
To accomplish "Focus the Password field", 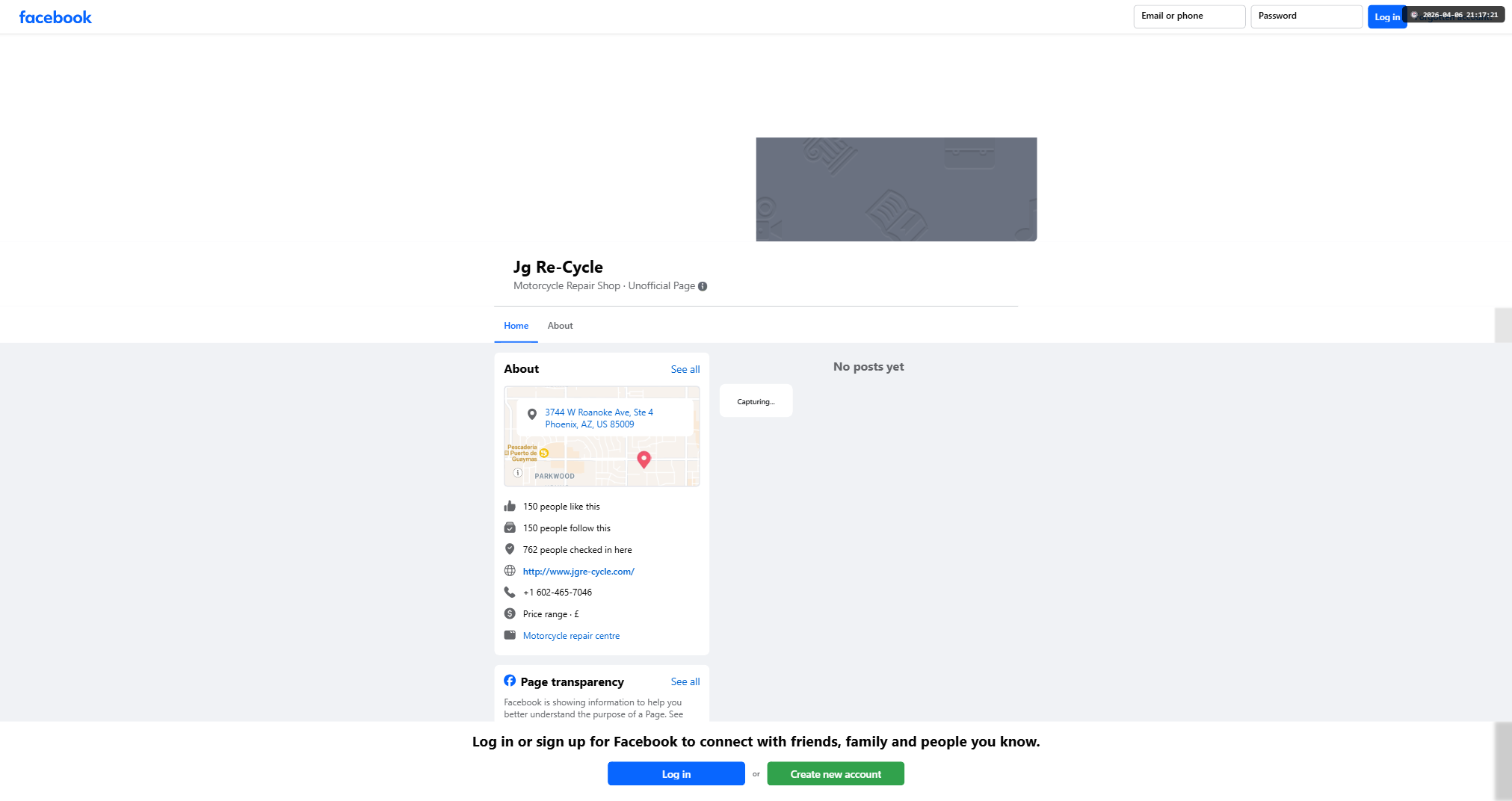I will (1306, 16).
